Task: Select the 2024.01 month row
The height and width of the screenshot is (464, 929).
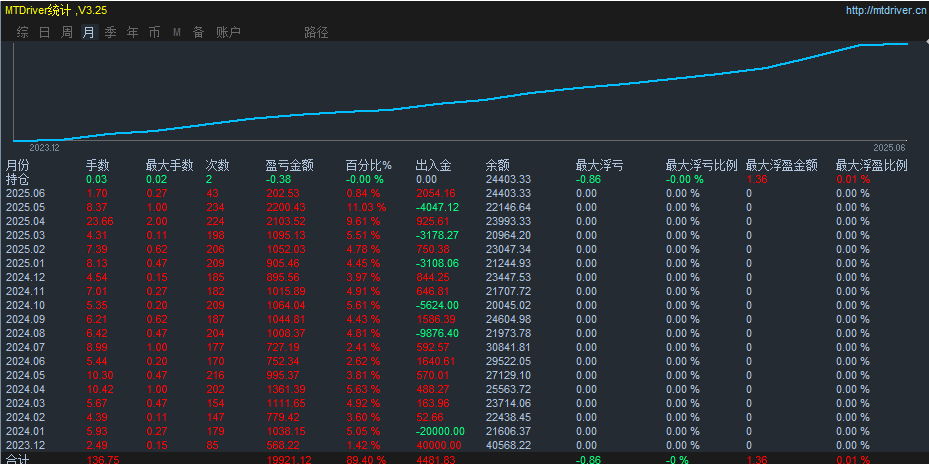Action: [464, 431]
